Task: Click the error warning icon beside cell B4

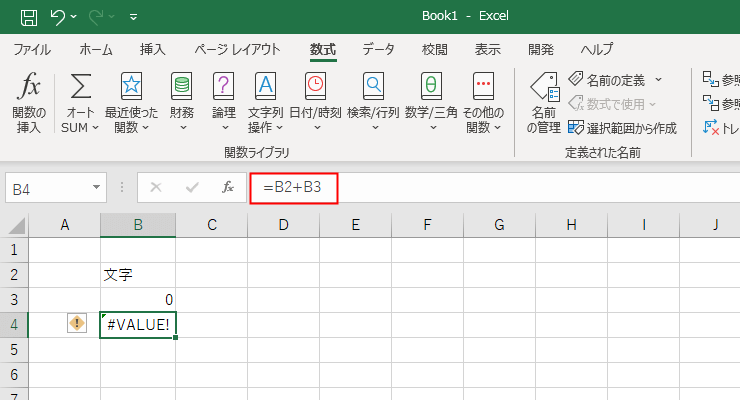Action: pyautogui.click(x=77, y=323)
